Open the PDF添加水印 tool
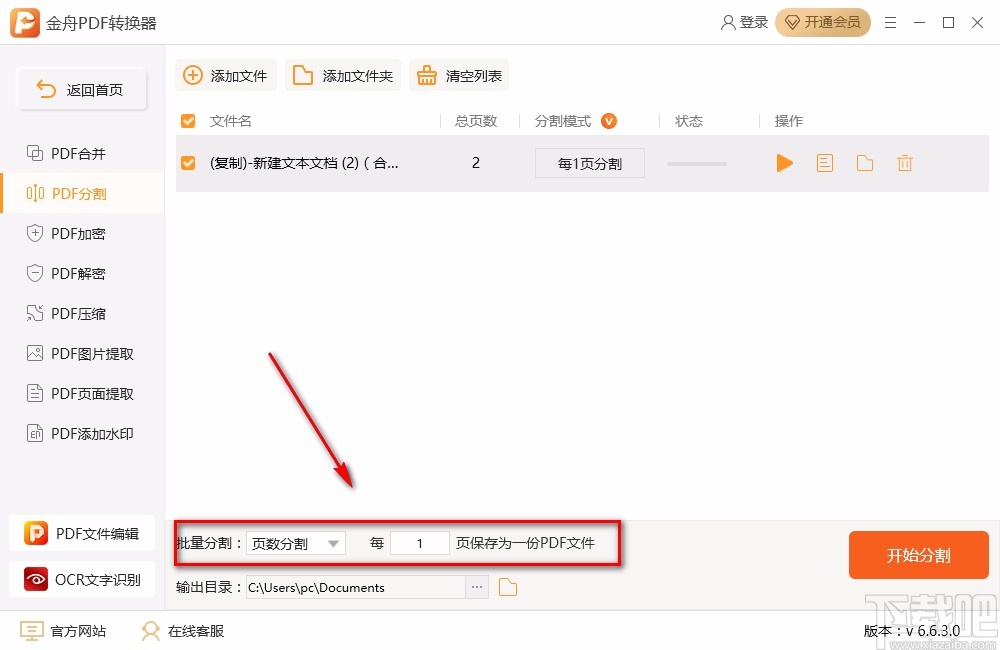Image resolution: width=1000 pixels, height=650 pixels. coord(80,433)
